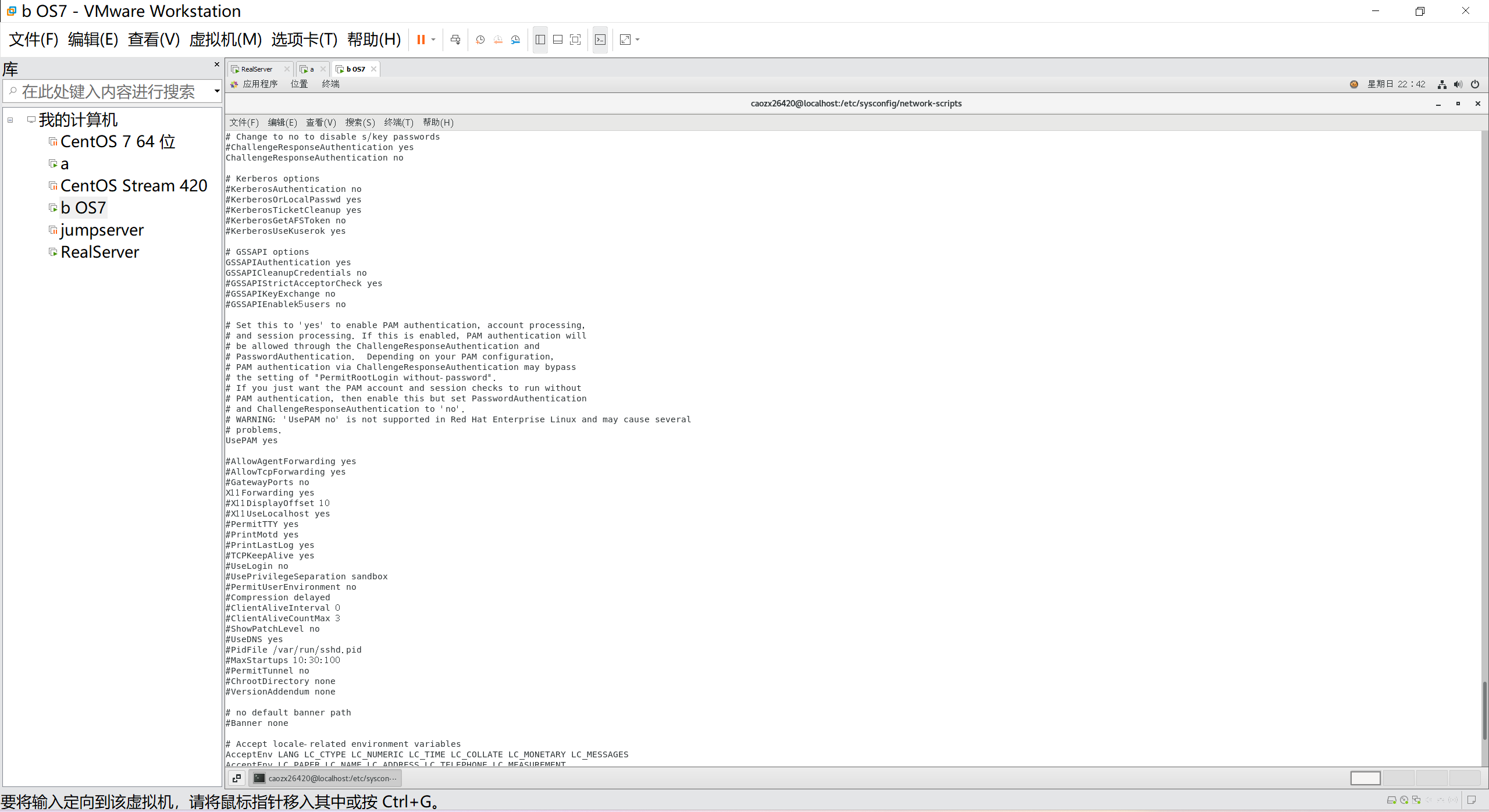Open the power options dropdown arrow
The width and height of the screenshot is (1489, 812).
click(x=433, y=40)
